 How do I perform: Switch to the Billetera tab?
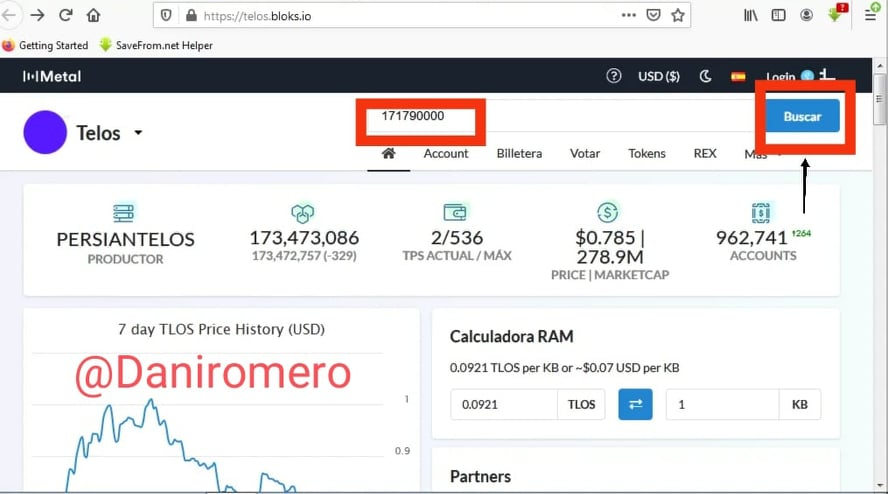pos(519,154)
